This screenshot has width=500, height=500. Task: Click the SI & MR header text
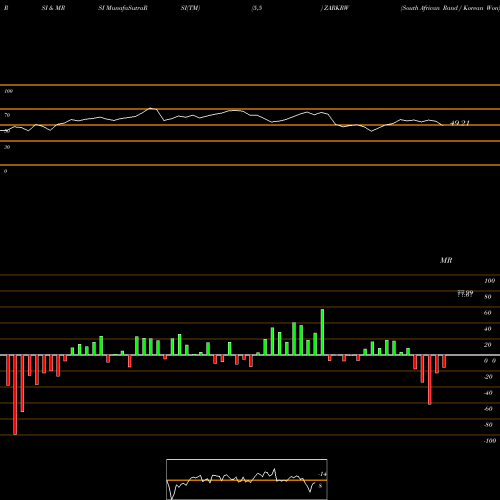point(53,8)
